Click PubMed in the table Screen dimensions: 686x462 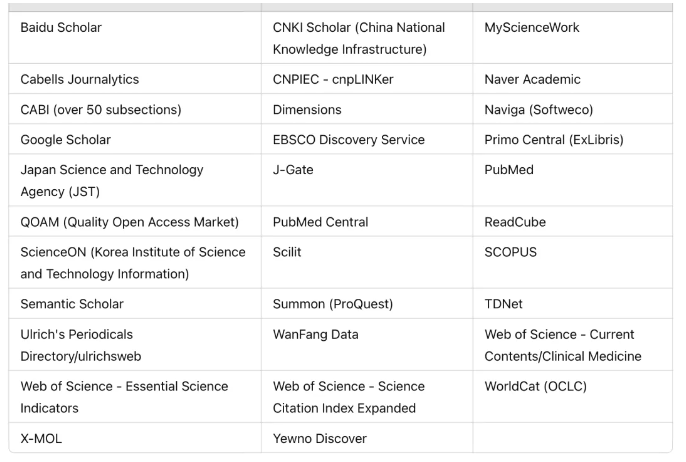[x=509, y=170]
